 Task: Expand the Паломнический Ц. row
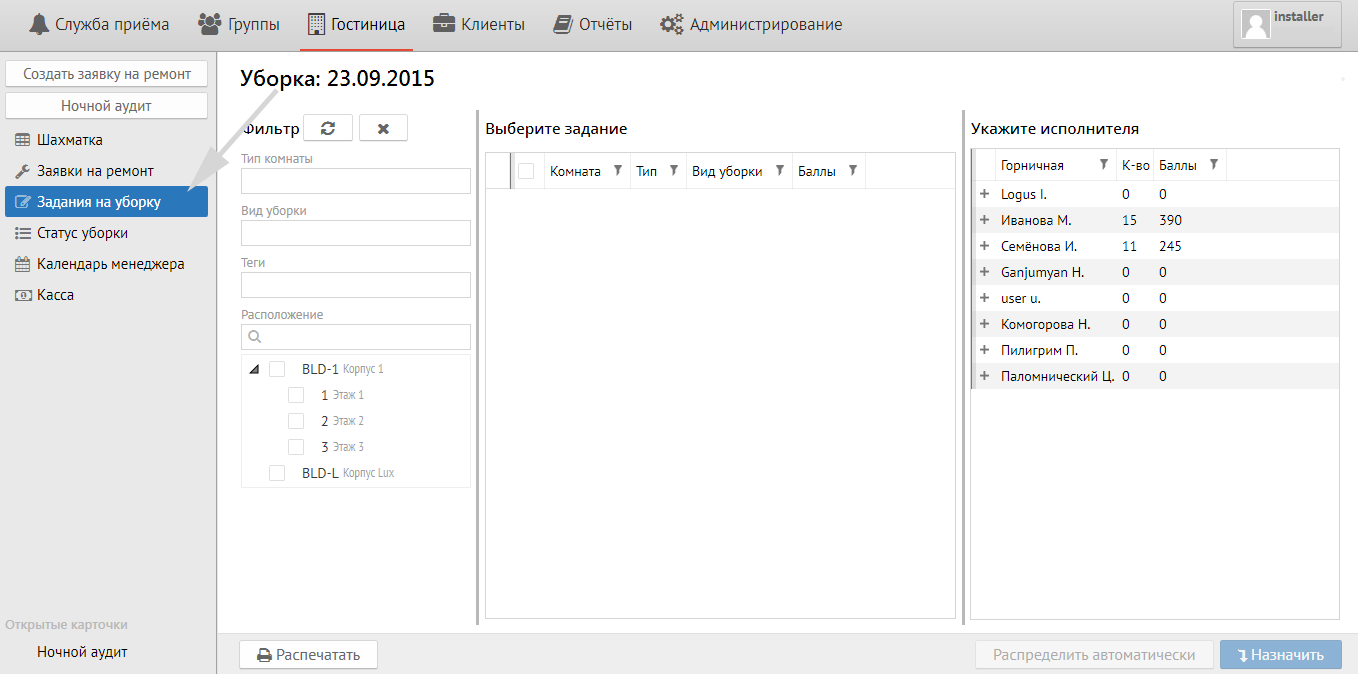tap(984, 376)
